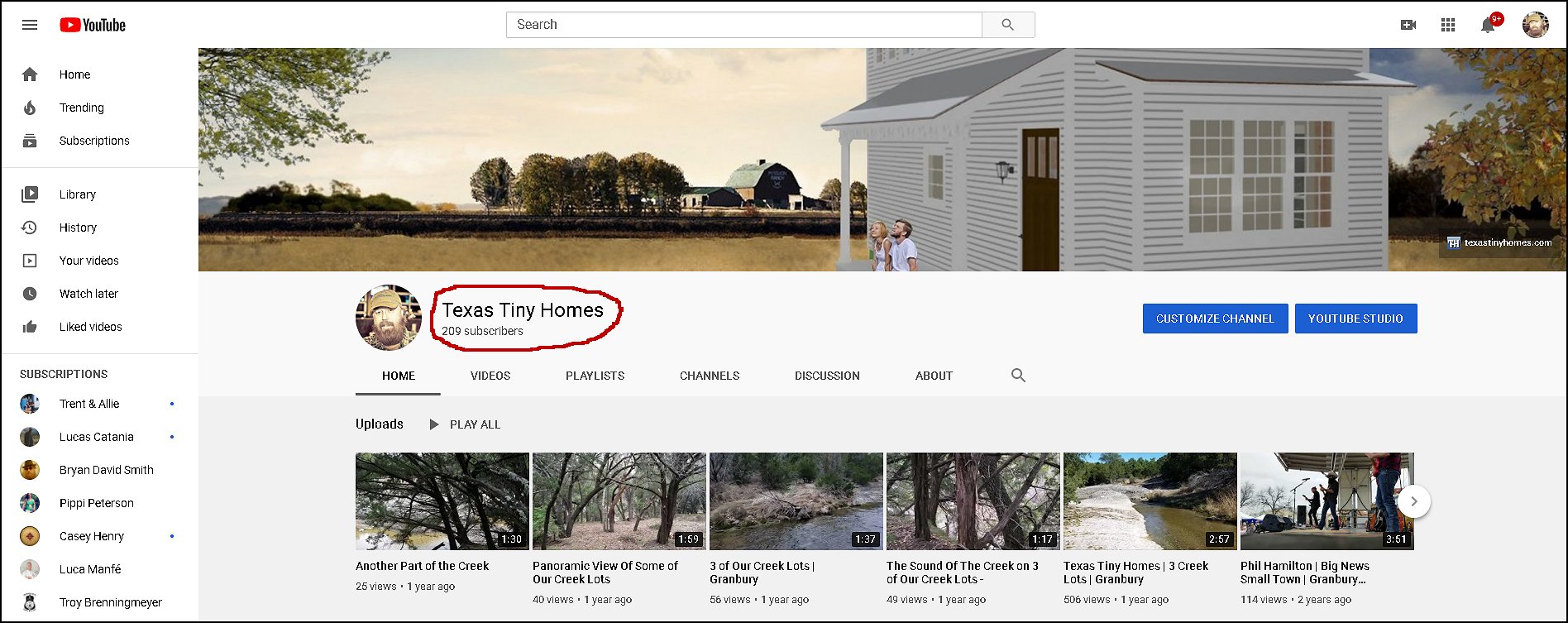
Task: Click '3 of Our Creek Lots |' title
Action: click(762, 573)
